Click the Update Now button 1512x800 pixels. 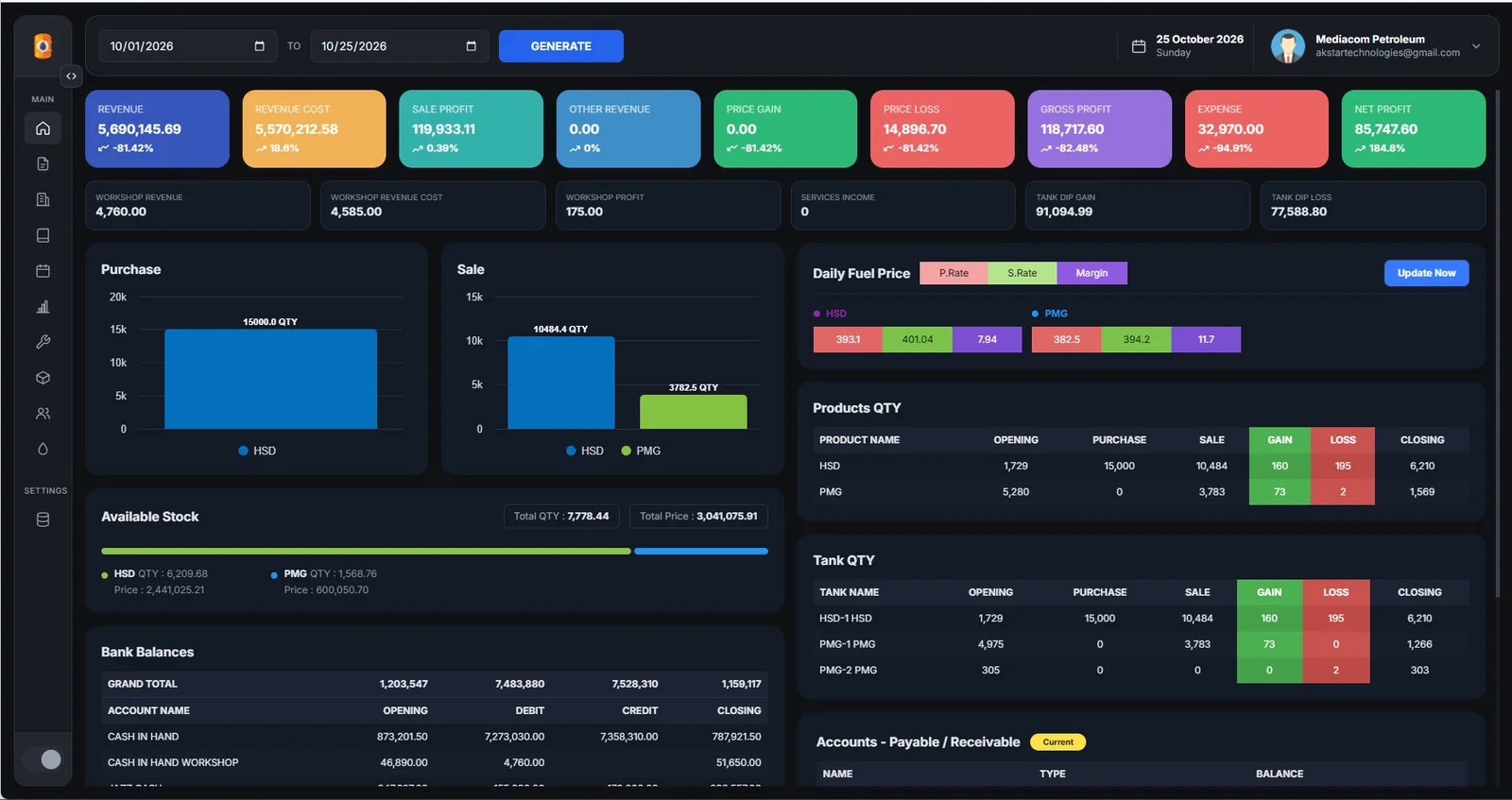tap(1427, 273)
